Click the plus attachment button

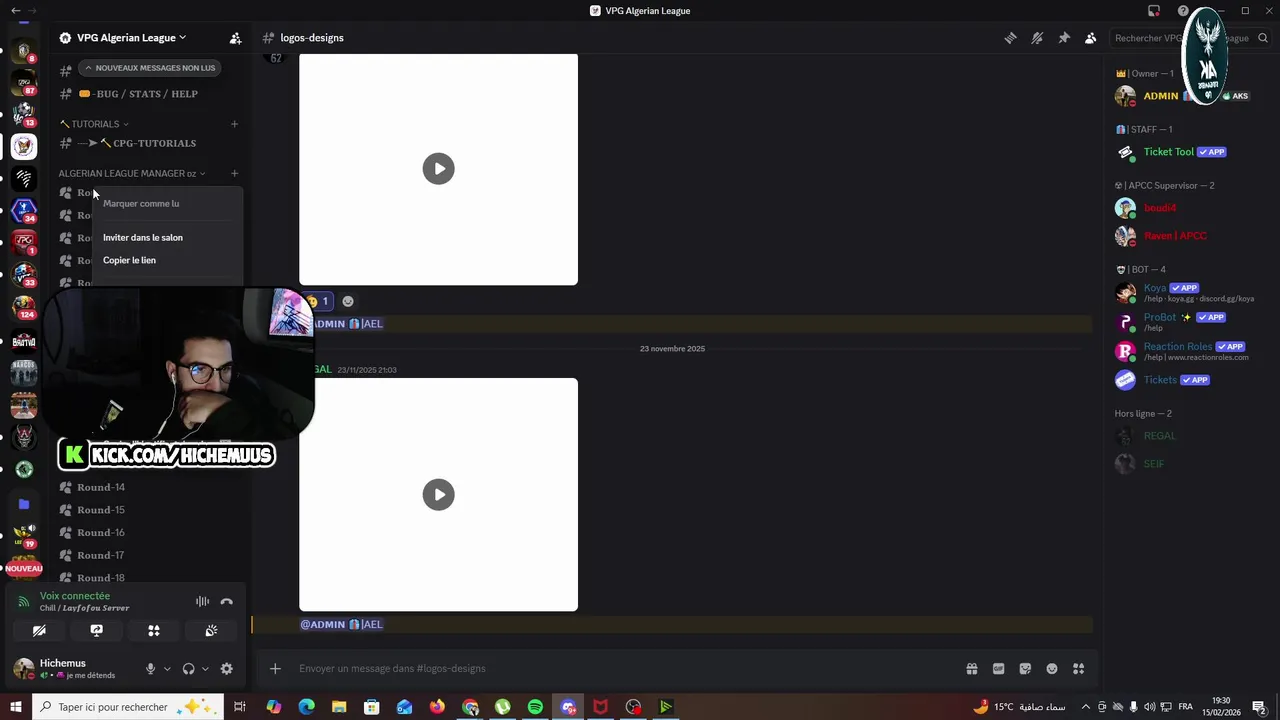tap(275, 669)
